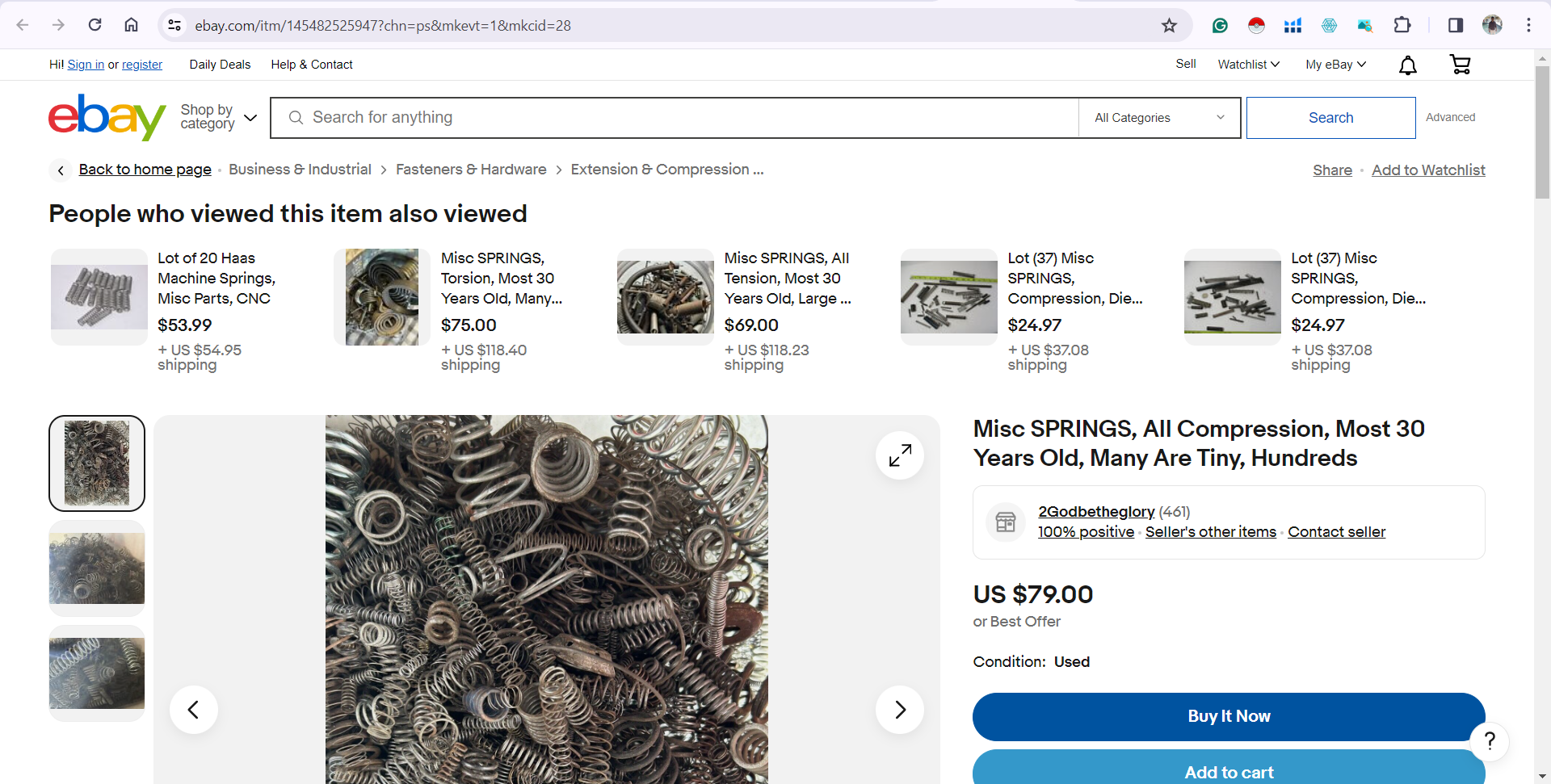Show next product image arrow
Image resolution: width=1551 pixels, height=784 pixels.
(x=900, y=710)
